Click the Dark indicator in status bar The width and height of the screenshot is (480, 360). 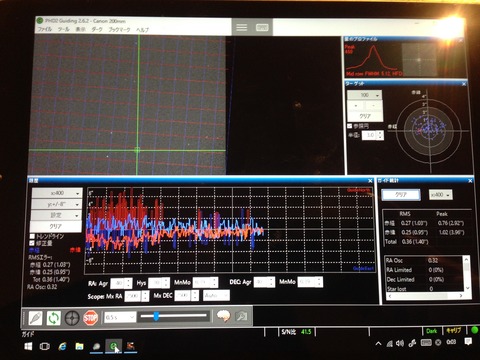click(431, 331)
